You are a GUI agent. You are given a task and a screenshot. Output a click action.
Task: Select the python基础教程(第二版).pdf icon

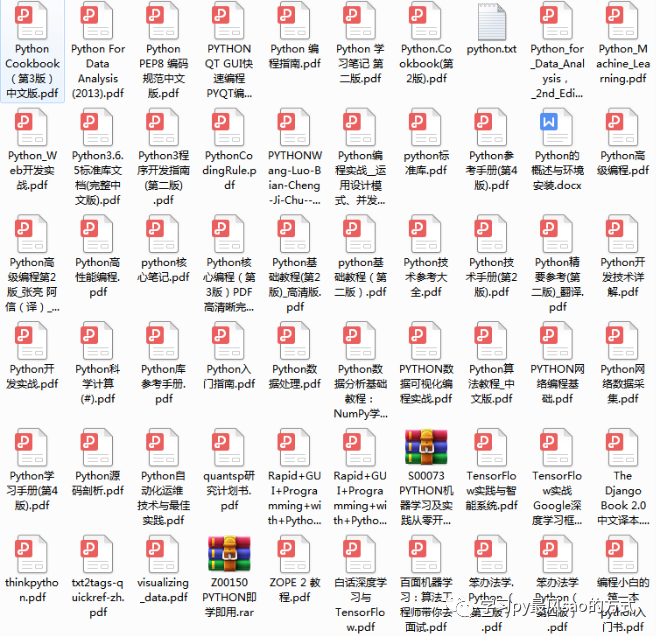tap(360, 233)
